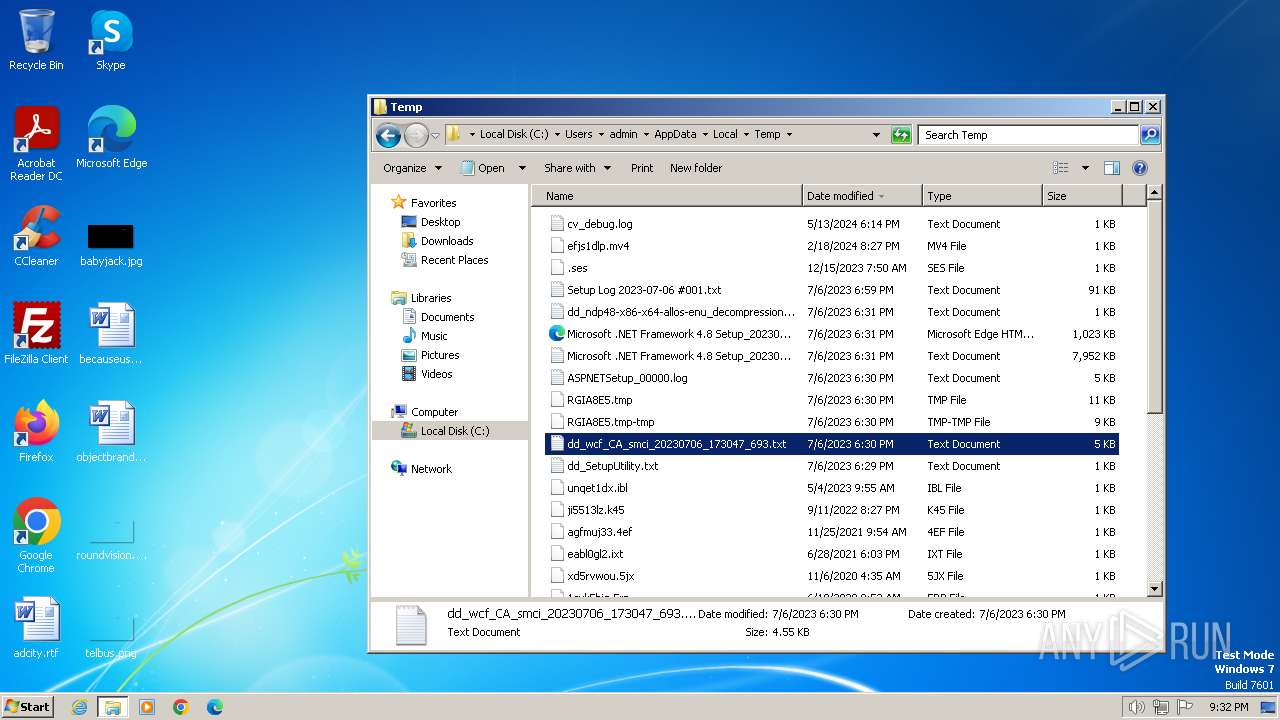Open the Pictures library
The image size is (1280, 720).
(439, 355)
